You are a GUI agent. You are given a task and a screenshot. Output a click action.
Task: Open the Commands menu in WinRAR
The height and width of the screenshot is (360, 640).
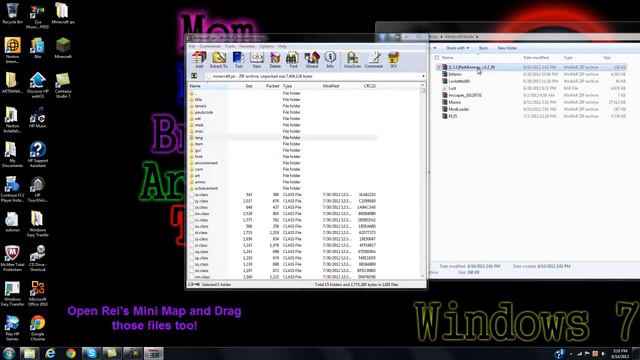(210, 46)
